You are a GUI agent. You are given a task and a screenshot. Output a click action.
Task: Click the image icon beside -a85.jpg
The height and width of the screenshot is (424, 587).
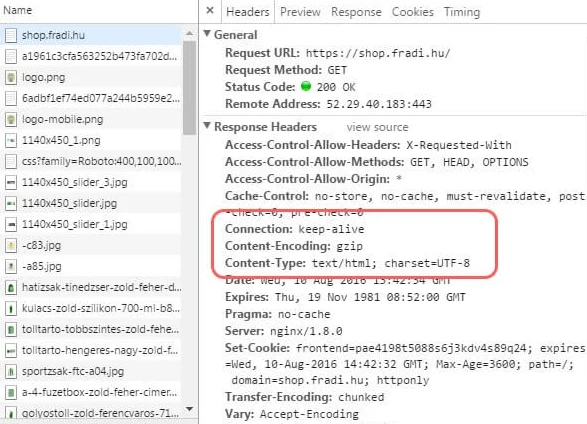(x=11, y=266)
